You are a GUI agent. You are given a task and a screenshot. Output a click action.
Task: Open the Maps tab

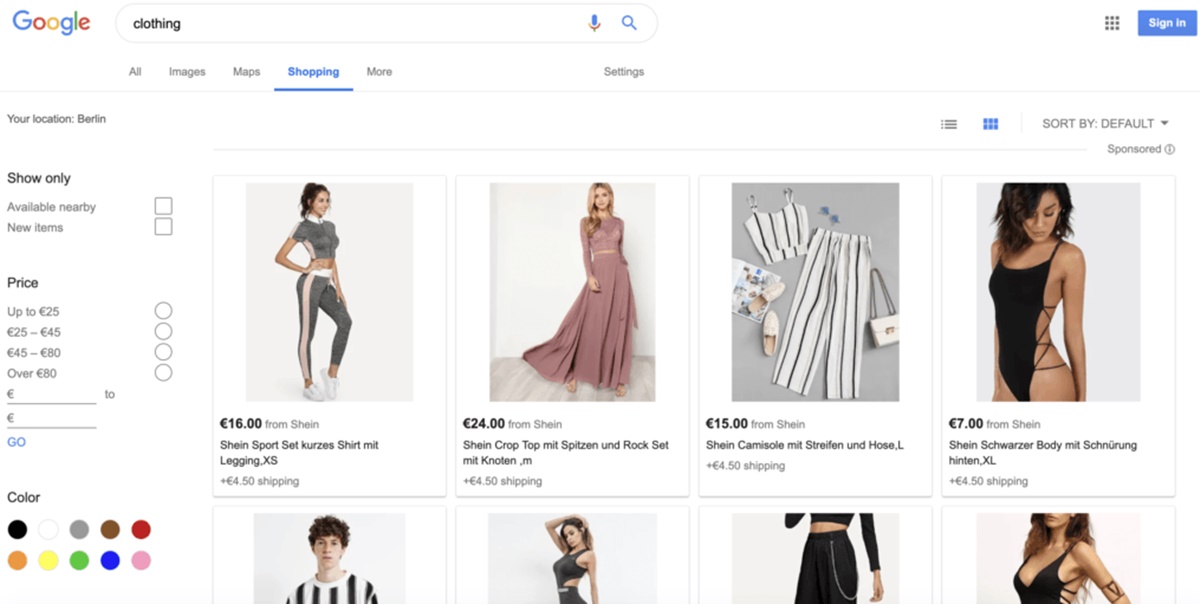click(246, 72)
